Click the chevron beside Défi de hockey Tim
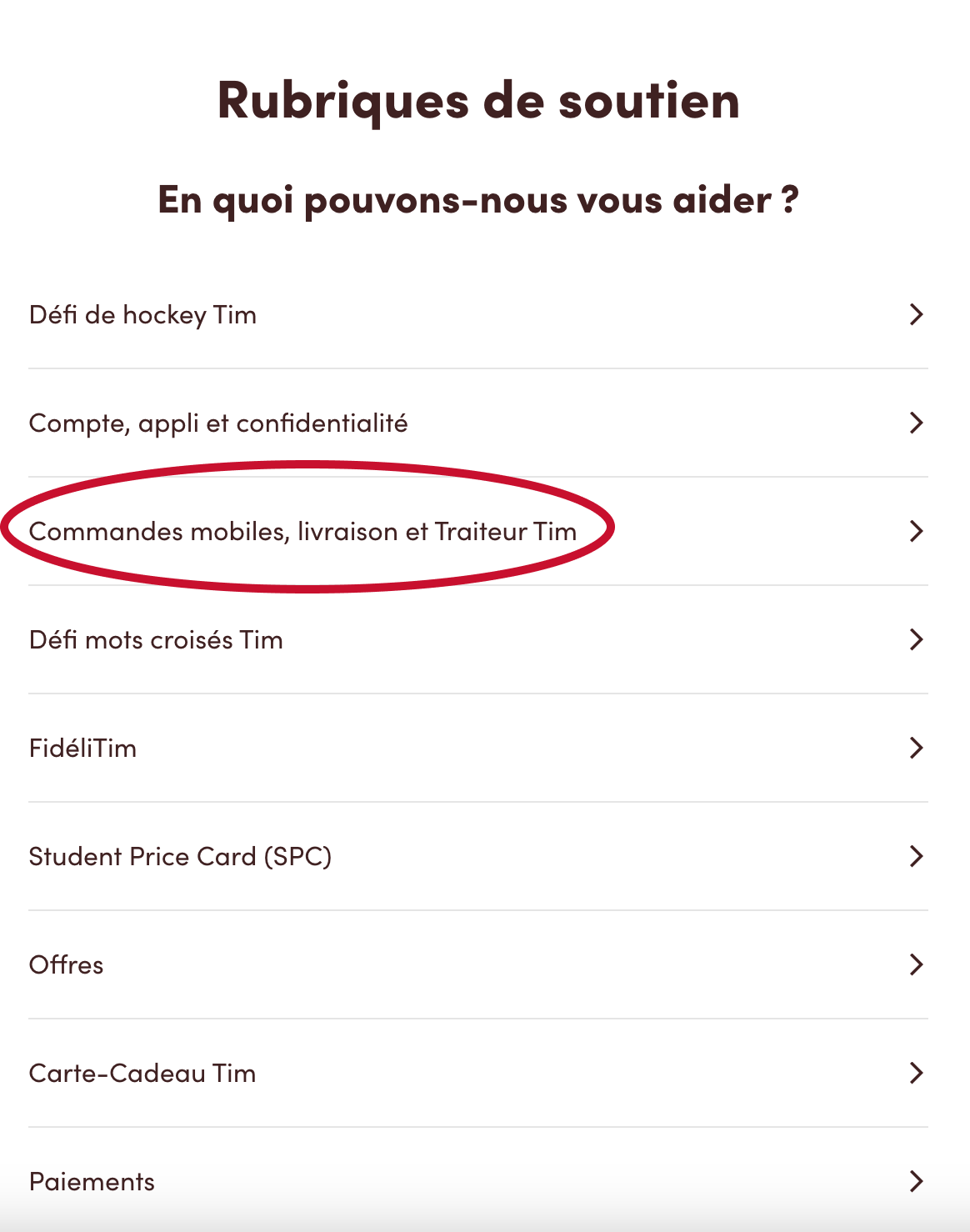The image size is (970, 1232). tap(916, 315)
